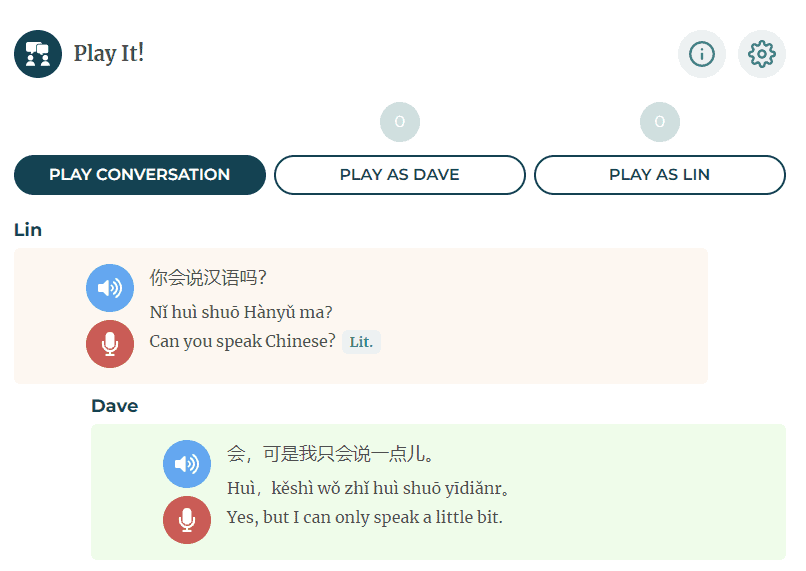Image resolution: width=806 pixels, height=571 pixels.
Task: Click the Play It! title text
Action: 109,54
